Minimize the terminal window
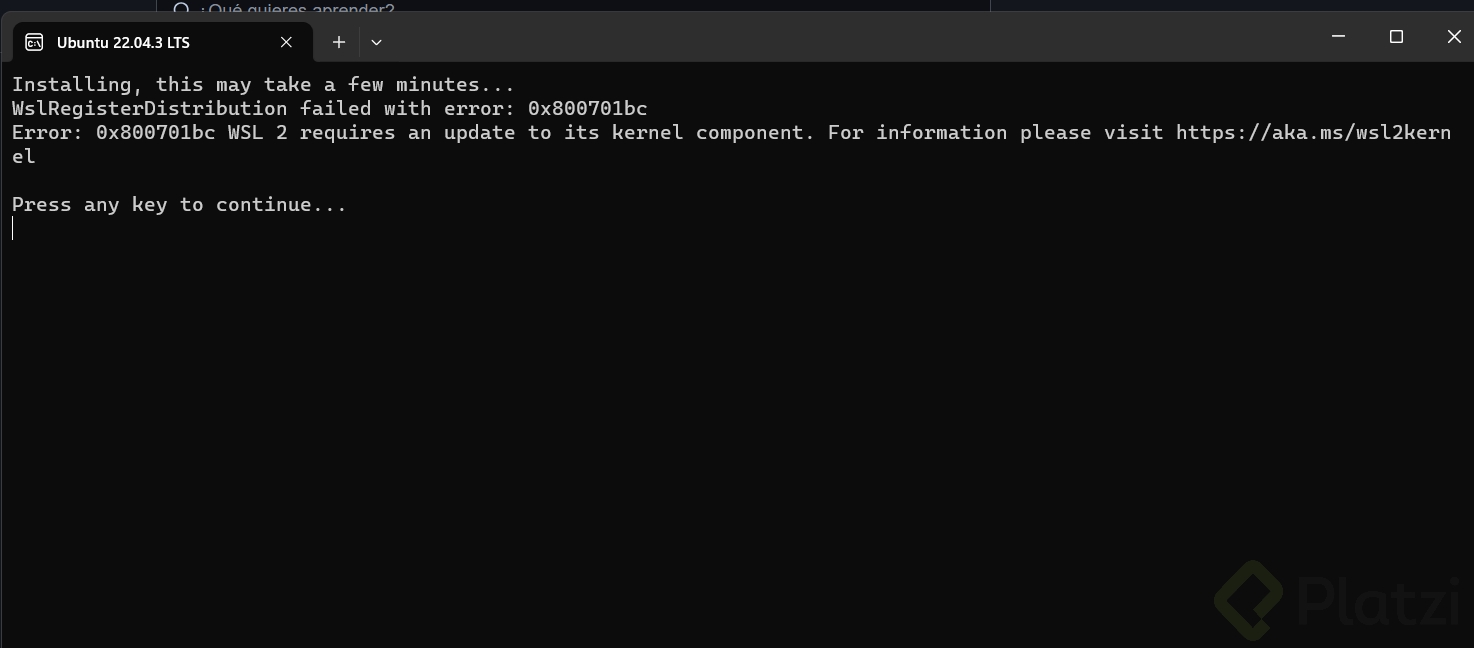This screenshot has width=1474, height=648. click(x=1338, y=37)
